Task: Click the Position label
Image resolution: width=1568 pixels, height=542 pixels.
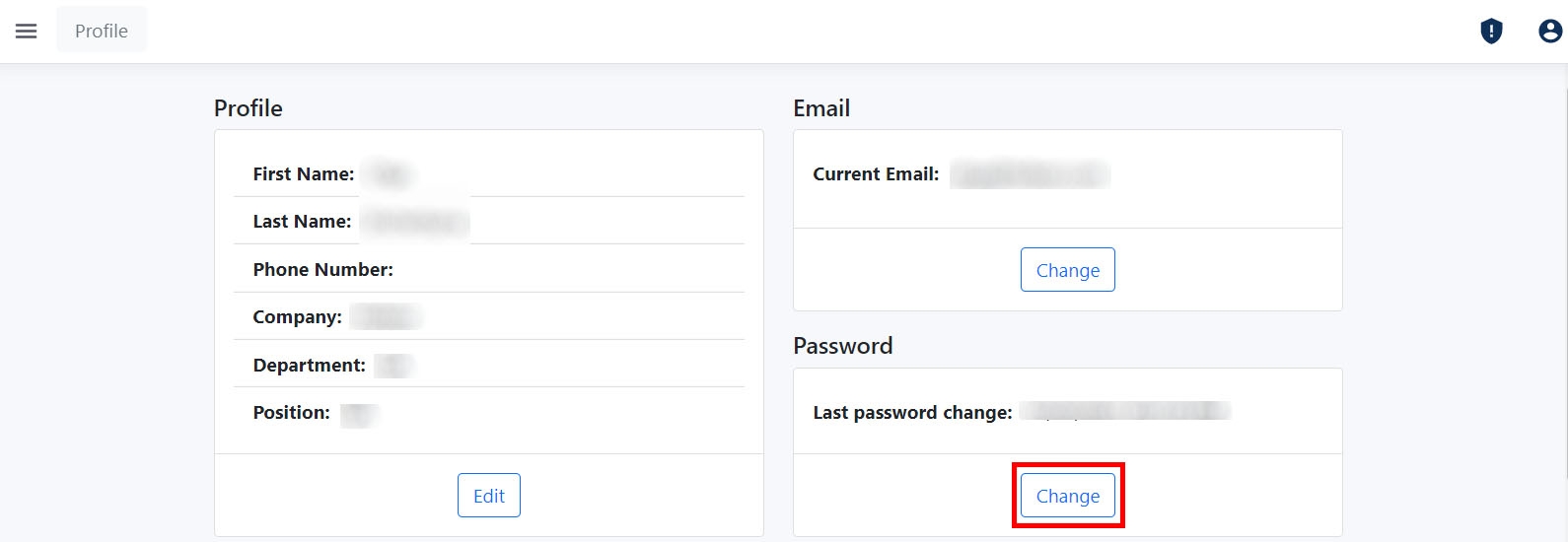Action: [291, 413]
